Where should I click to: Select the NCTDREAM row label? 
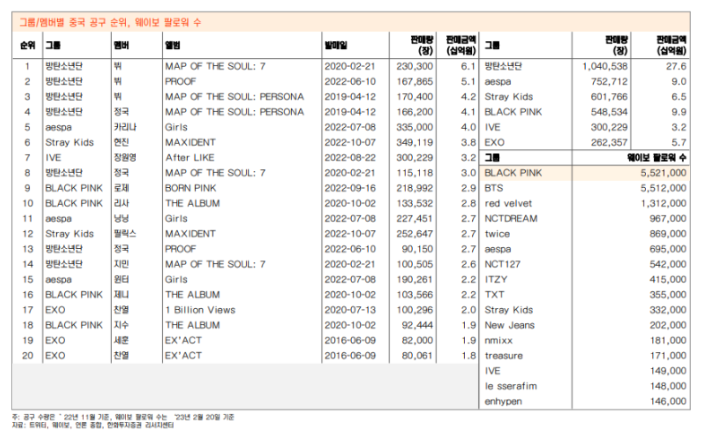tap(511, 219)
